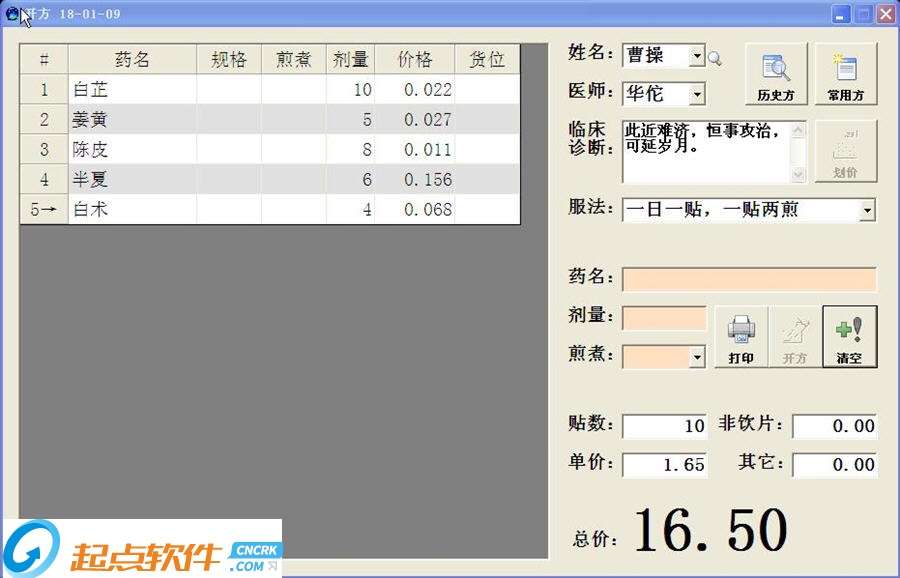
Task: Click the magnifier search icon beside patient name
Action: [714, 57]
